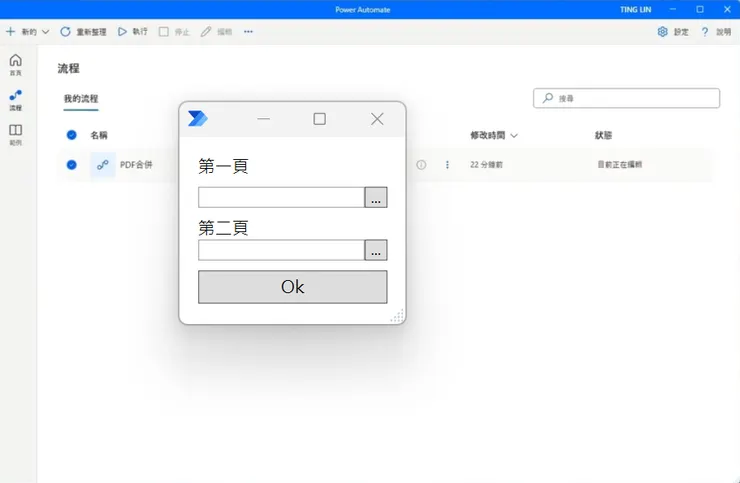Click the 第二頁 file path input
The image size is (740, 483).
281,250
